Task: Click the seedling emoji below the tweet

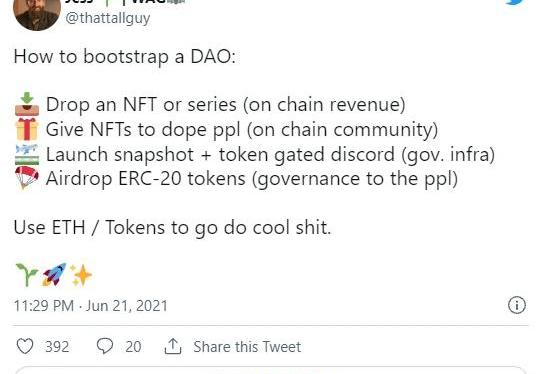Action: [27, 274]
